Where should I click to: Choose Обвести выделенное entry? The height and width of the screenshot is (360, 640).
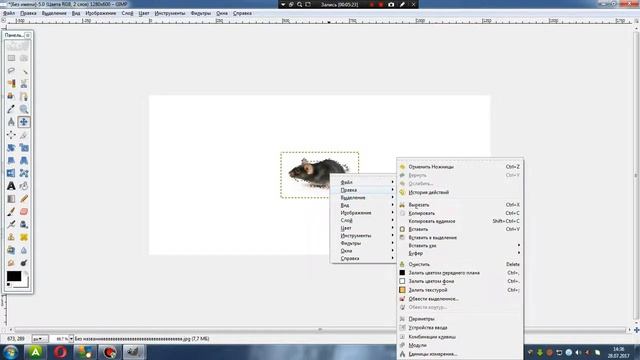(460, 299)
